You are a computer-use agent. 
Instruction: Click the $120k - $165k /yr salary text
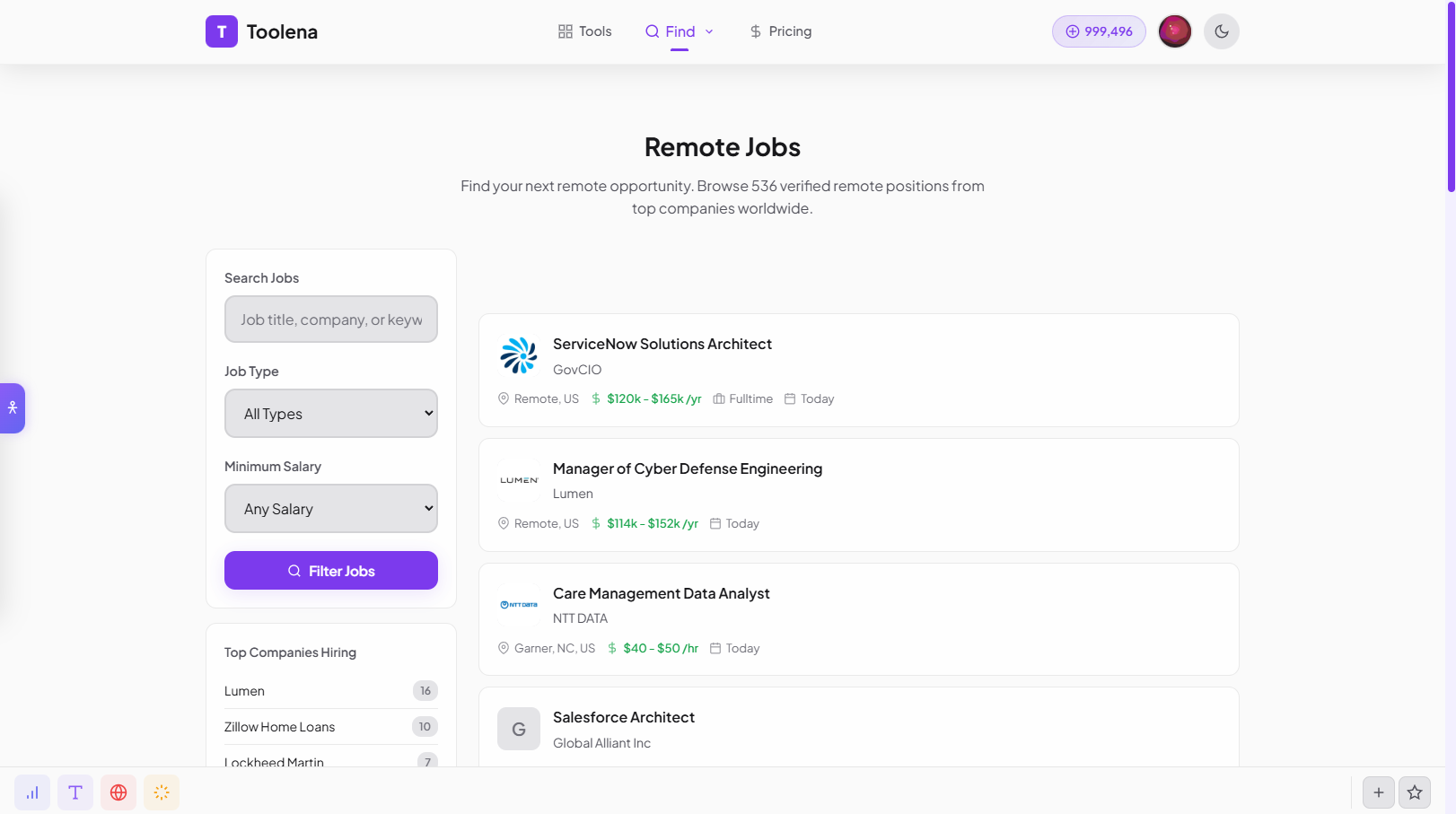click(654, 398)
